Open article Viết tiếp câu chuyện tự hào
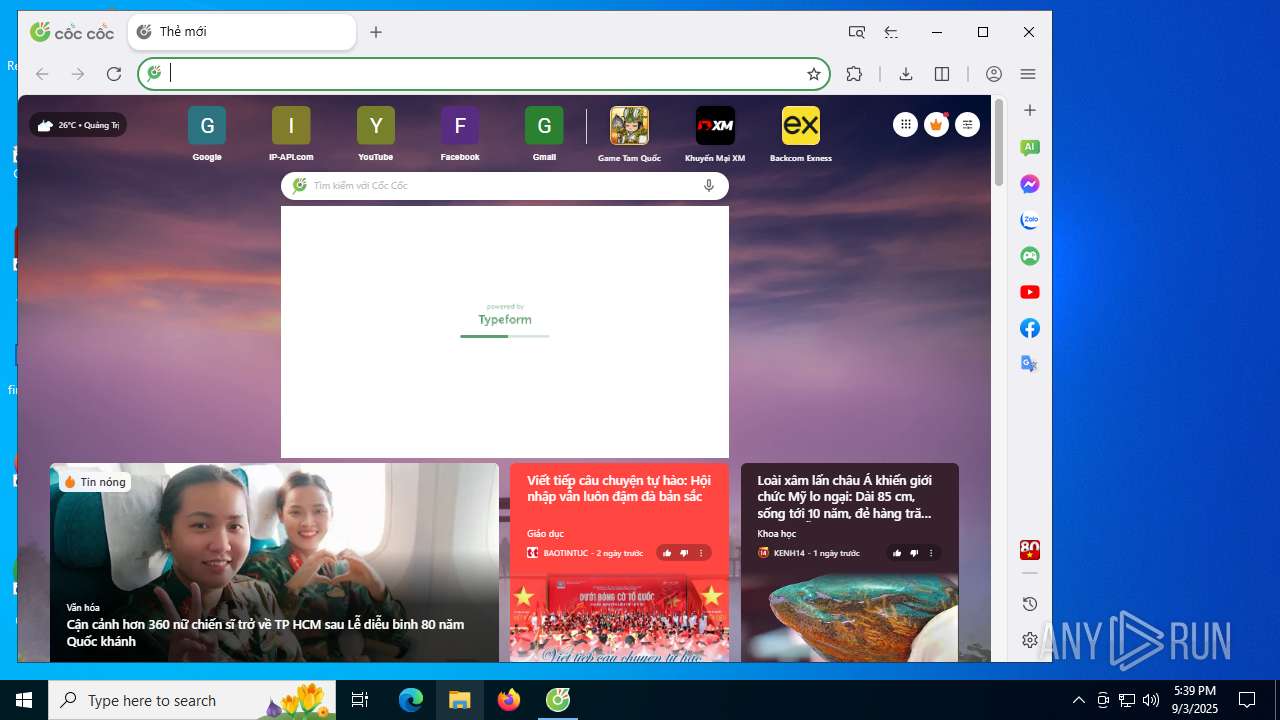This screenshot has width=1280, height=720. pyautogui.click(x=619, y=489)
